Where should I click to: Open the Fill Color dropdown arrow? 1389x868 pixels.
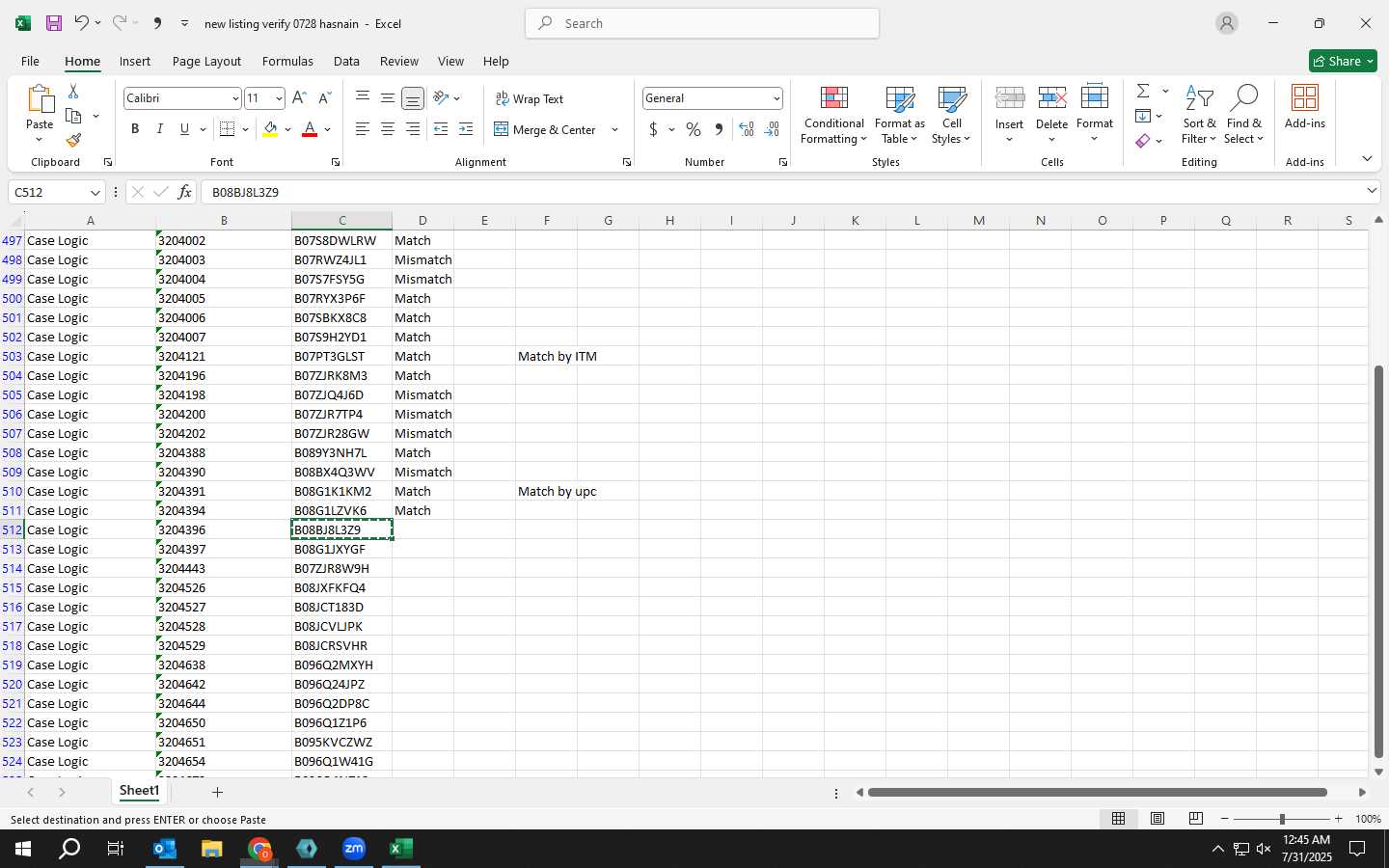287,129
